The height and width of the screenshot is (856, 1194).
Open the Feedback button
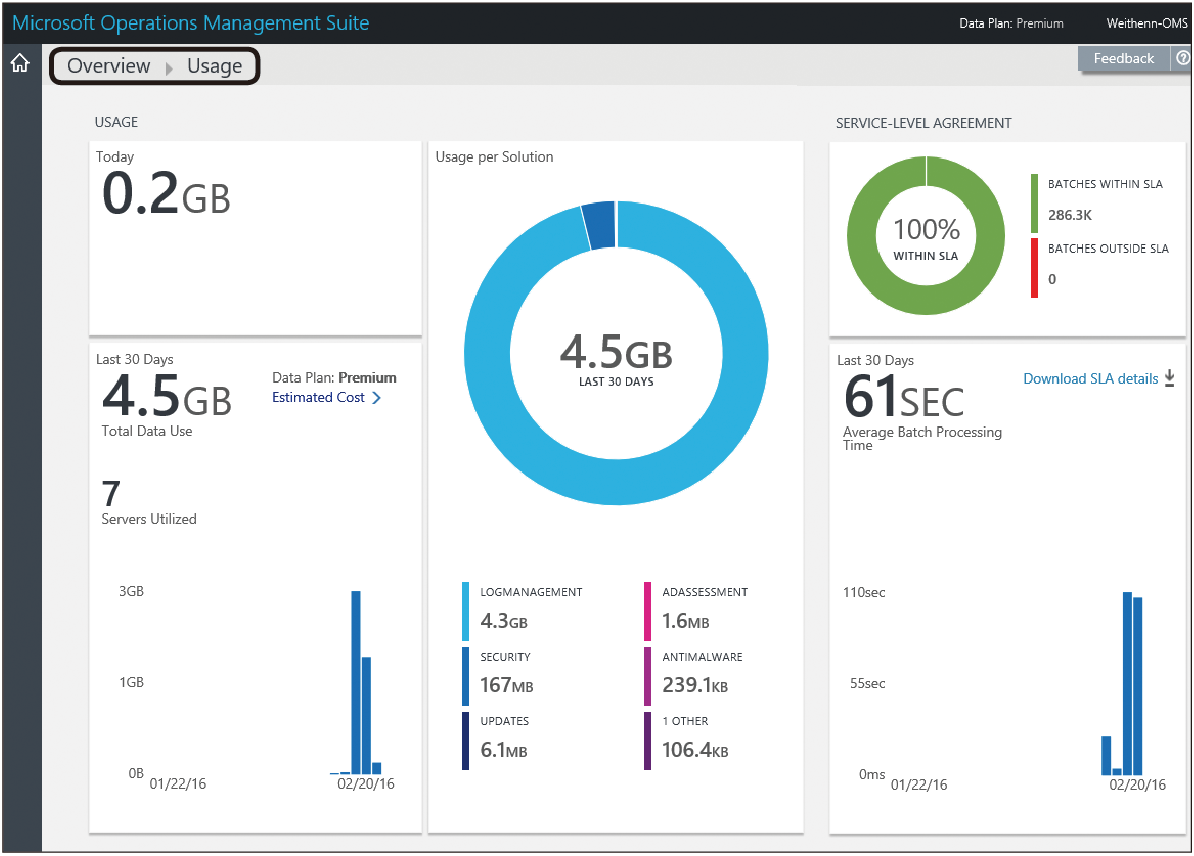coord(1123,59)
